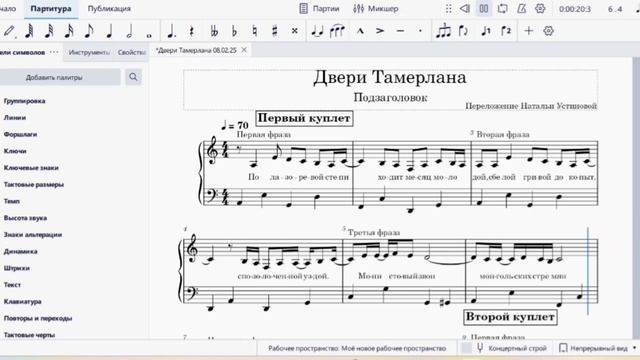The image size is (640, 360).
Task: Expand the Динамика palette
Action: pyautogui.click(x=21, y=251)
